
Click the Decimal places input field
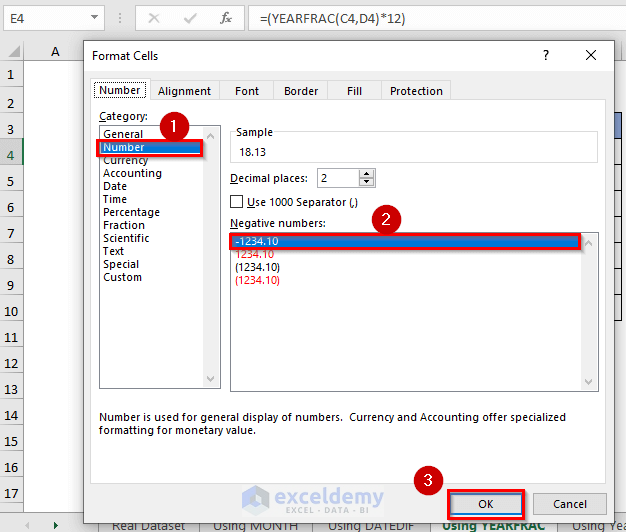click(338, 178)
